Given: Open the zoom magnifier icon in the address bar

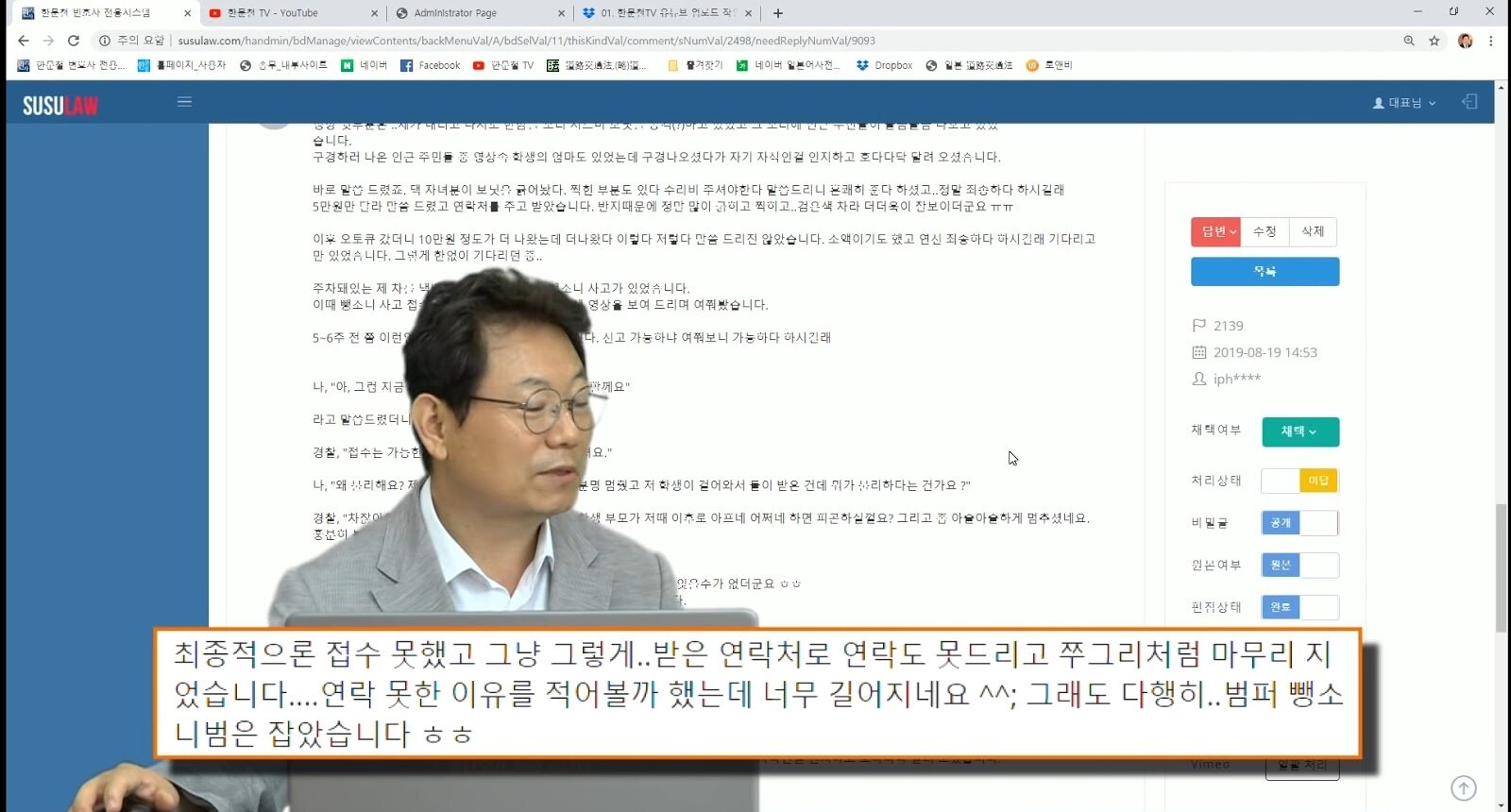Looking at the screenshot, I should [x=1409, y=41].
